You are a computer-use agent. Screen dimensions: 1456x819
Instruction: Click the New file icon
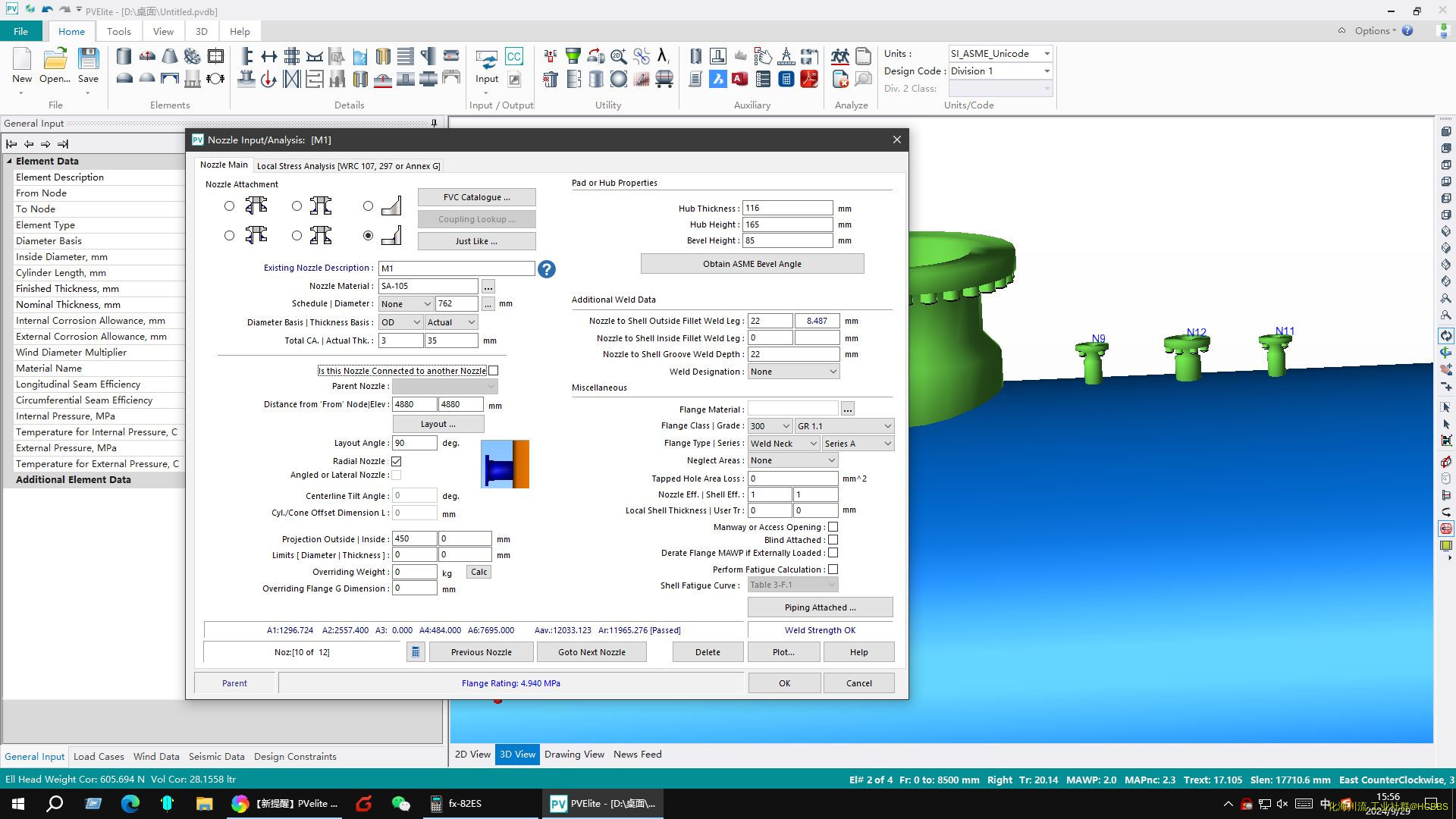pyautogui.click(x=22, y=59)
